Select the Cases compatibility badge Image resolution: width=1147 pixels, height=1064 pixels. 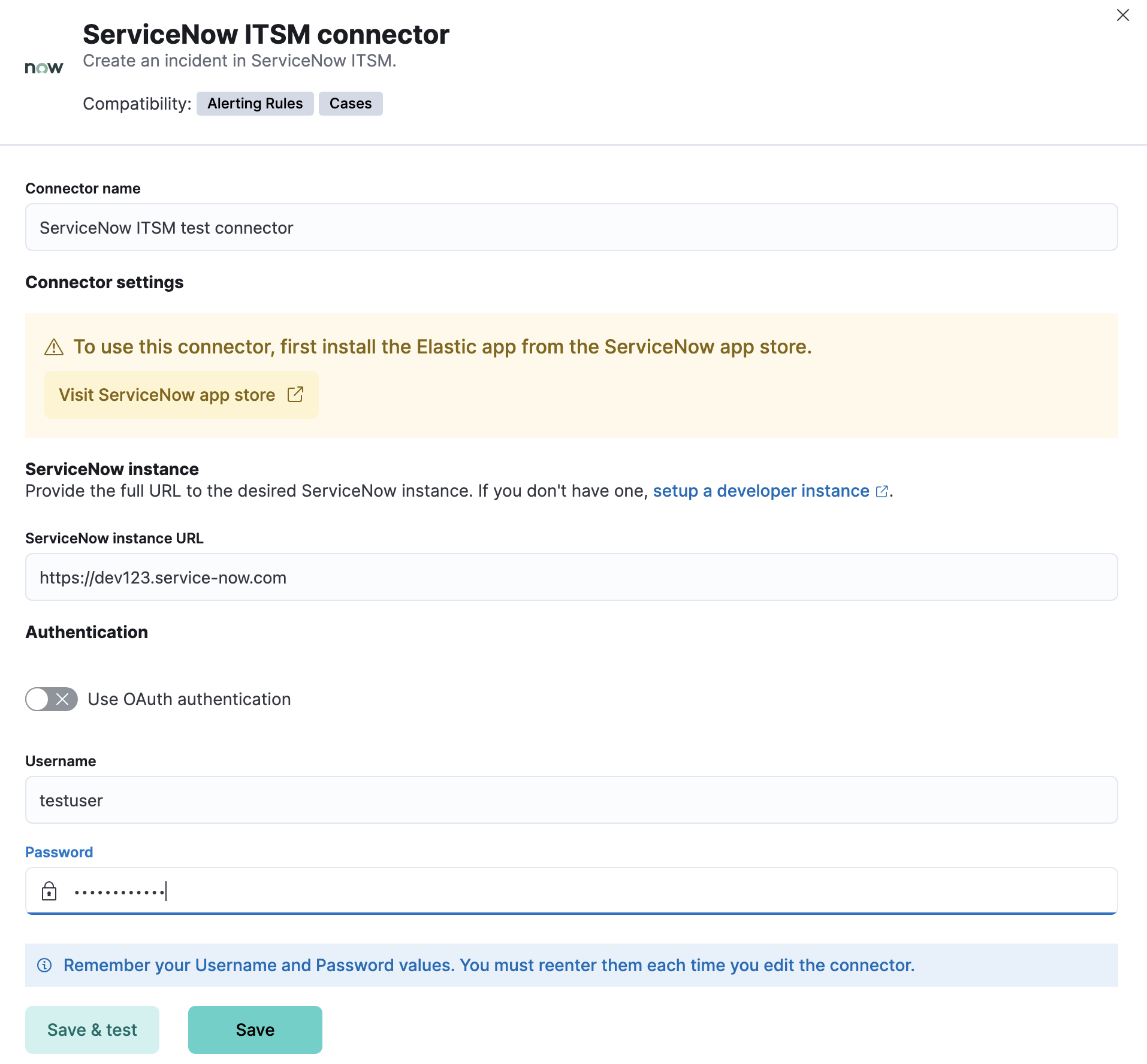[x=350, y=103]
